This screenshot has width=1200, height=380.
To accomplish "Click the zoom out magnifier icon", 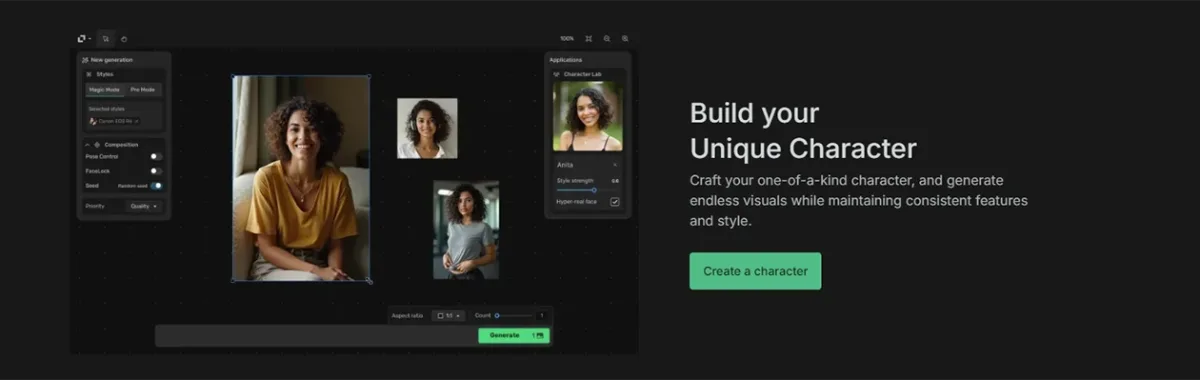I will tap(607, 38).
